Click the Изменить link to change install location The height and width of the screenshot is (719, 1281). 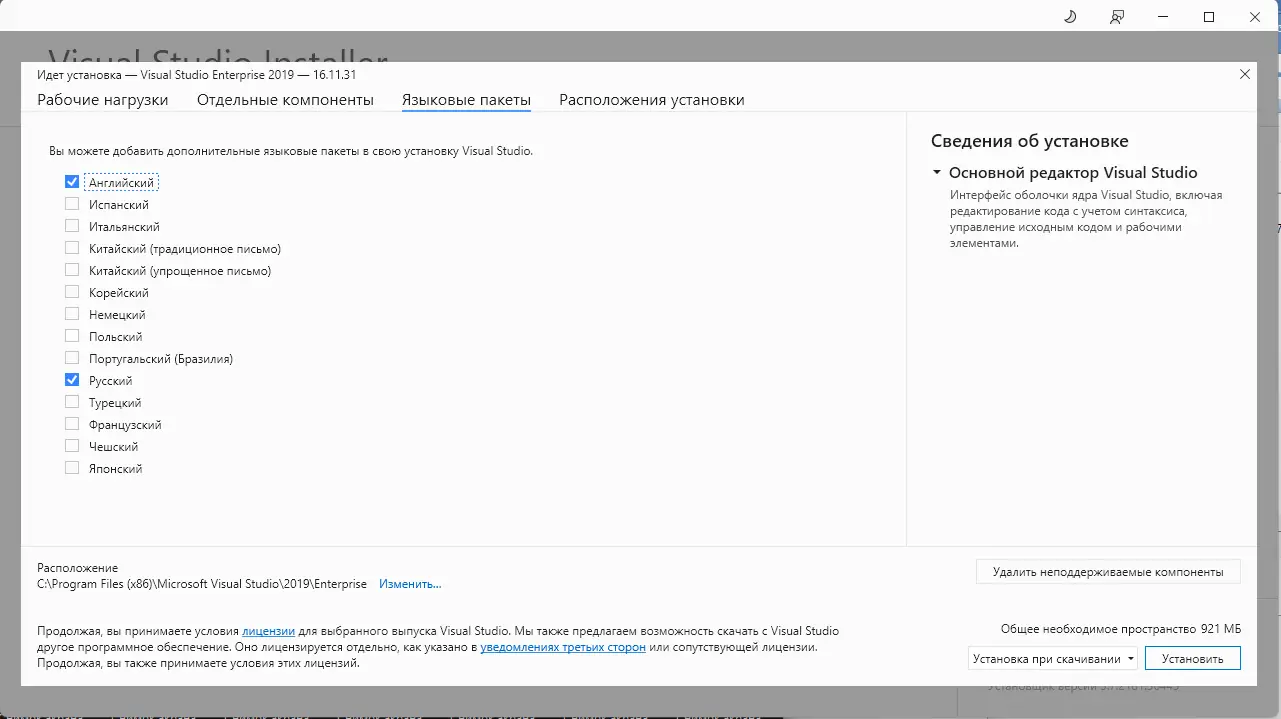click(x=410, y=583)
